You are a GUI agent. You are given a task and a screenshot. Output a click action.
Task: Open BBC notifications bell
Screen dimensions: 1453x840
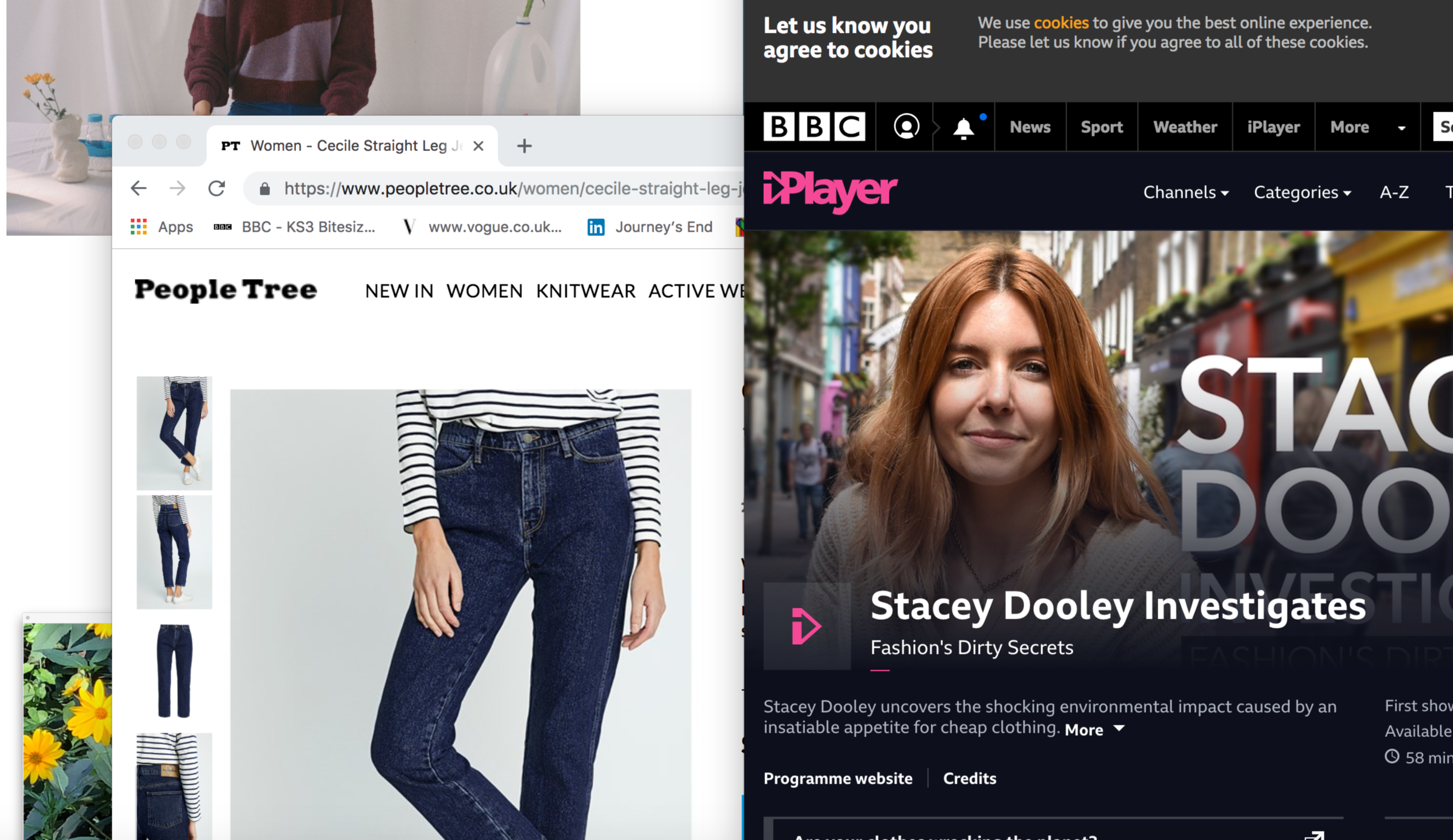tap(963, 128)
